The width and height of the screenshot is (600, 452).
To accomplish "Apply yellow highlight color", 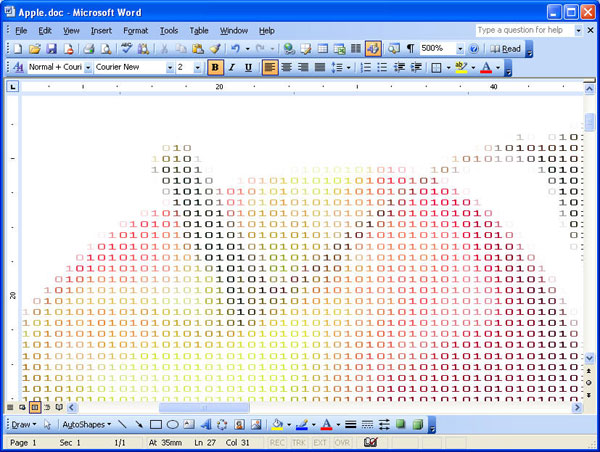I will point(461,67).
